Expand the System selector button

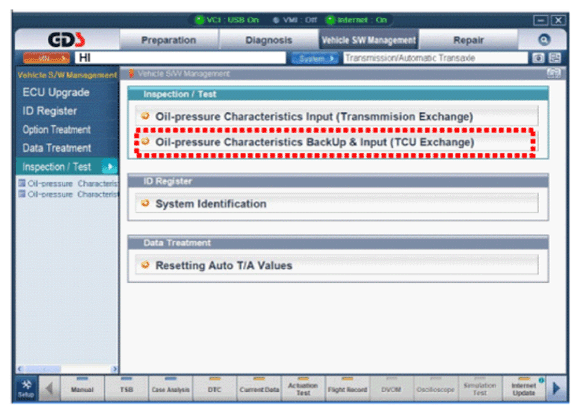(314, 58)
